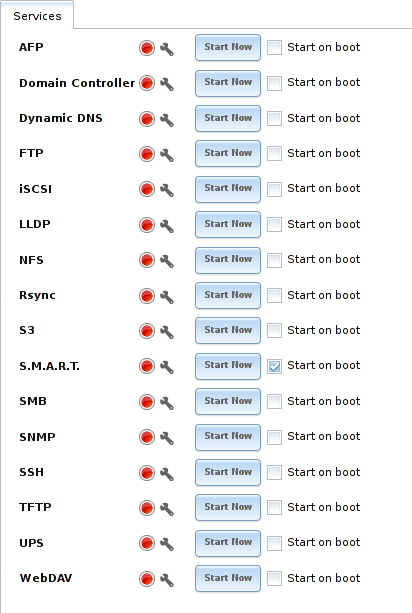Check Start on boot for NFS
Viewport: 412px width, 613px height.
point(274,260)
